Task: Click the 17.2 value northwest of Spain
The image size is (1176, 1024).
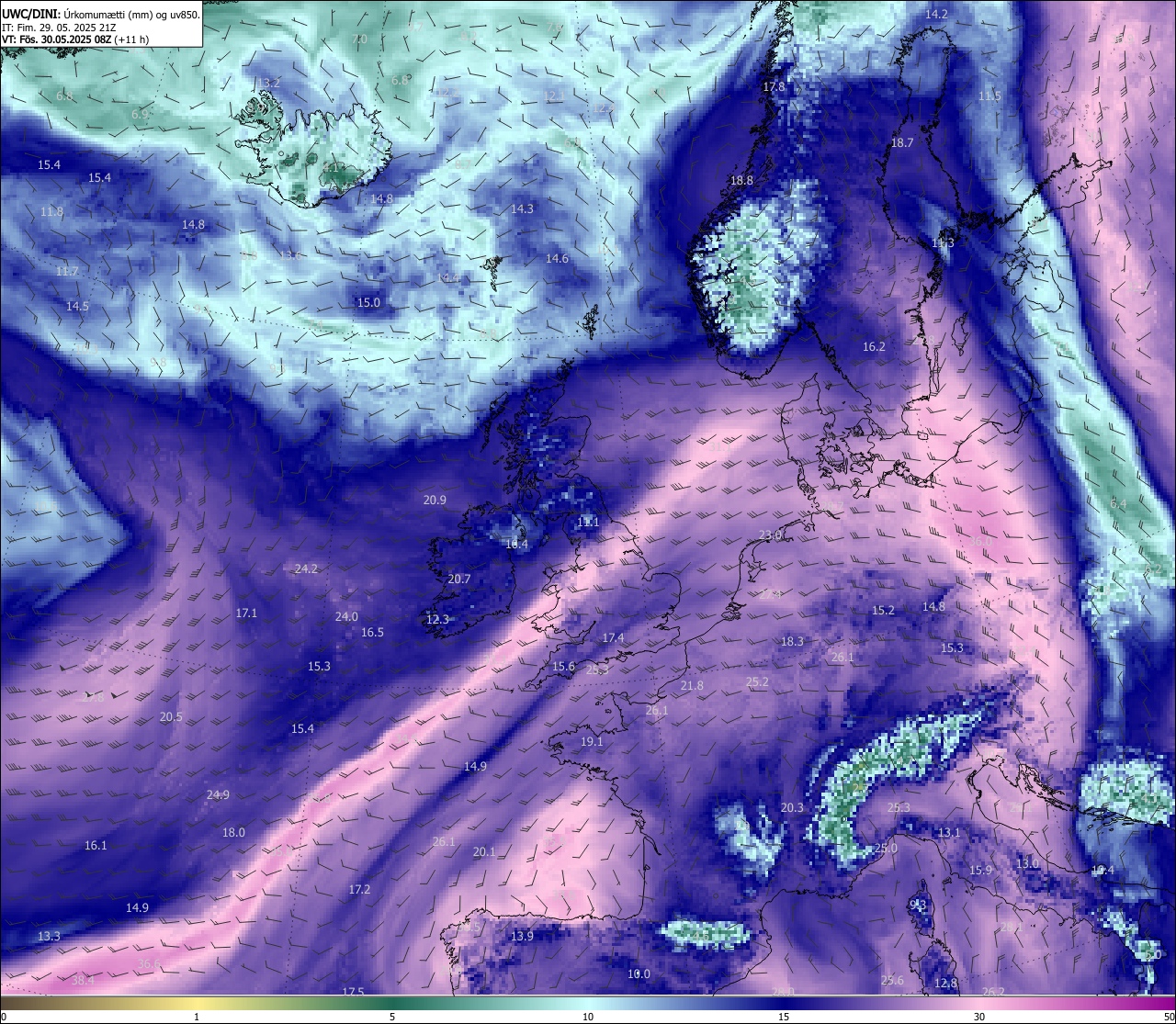Action: point(359,890)
